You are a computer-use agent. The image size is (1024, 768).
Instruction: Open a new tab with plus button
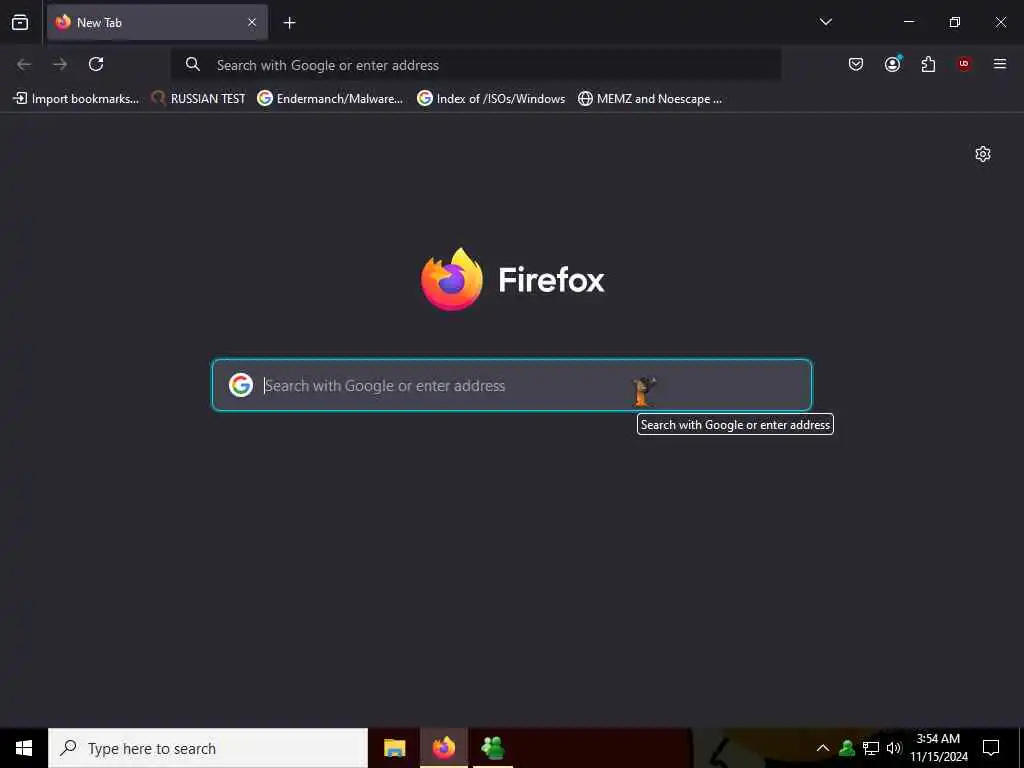coord(289,23)
